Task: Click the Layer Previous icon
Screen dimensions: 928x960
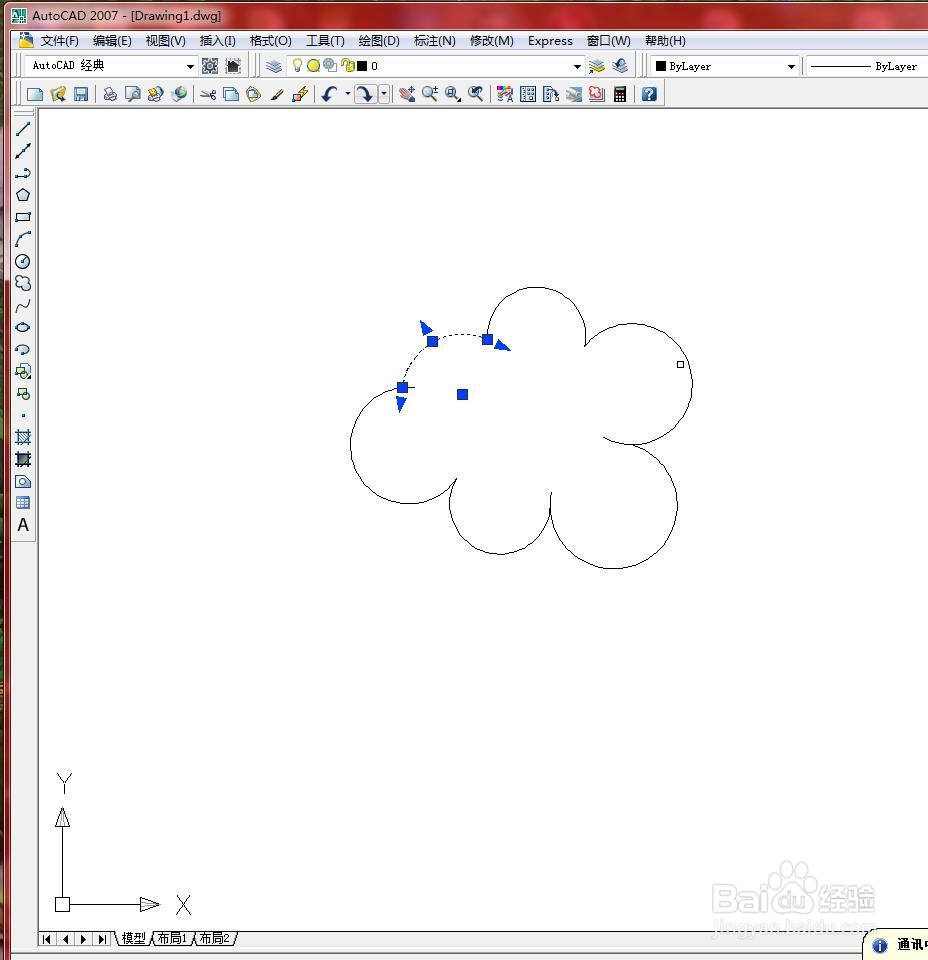Action: [619, 66]
